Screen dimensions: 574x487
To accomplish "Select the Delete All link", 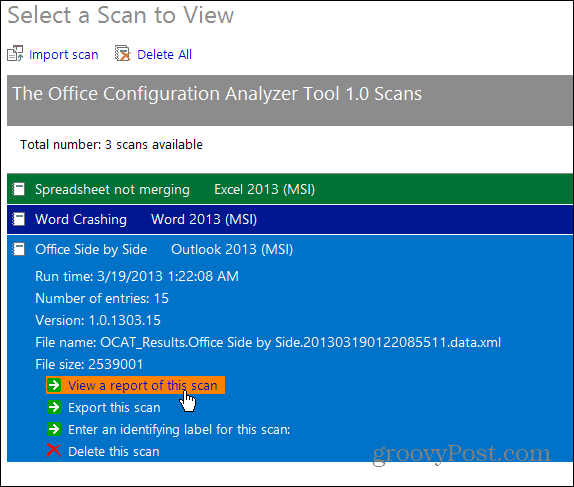I will click(x=164, y=55).
